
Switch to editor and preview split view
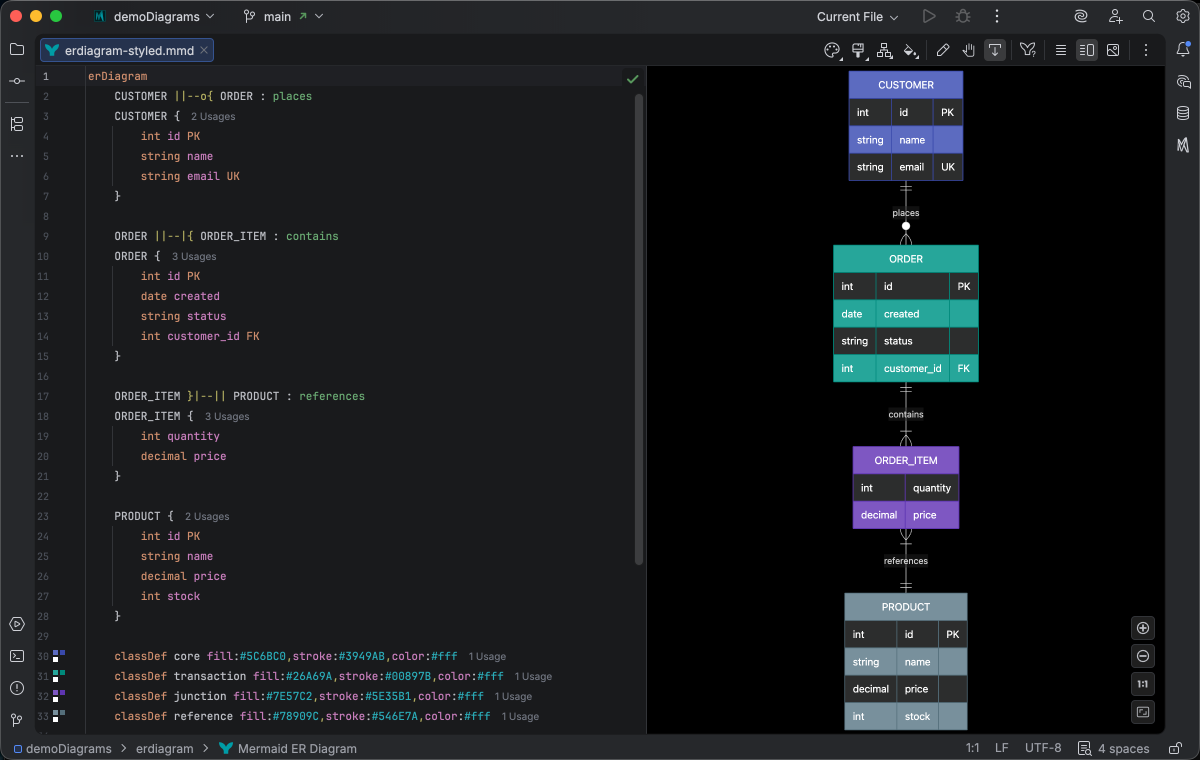(1087, 50)
